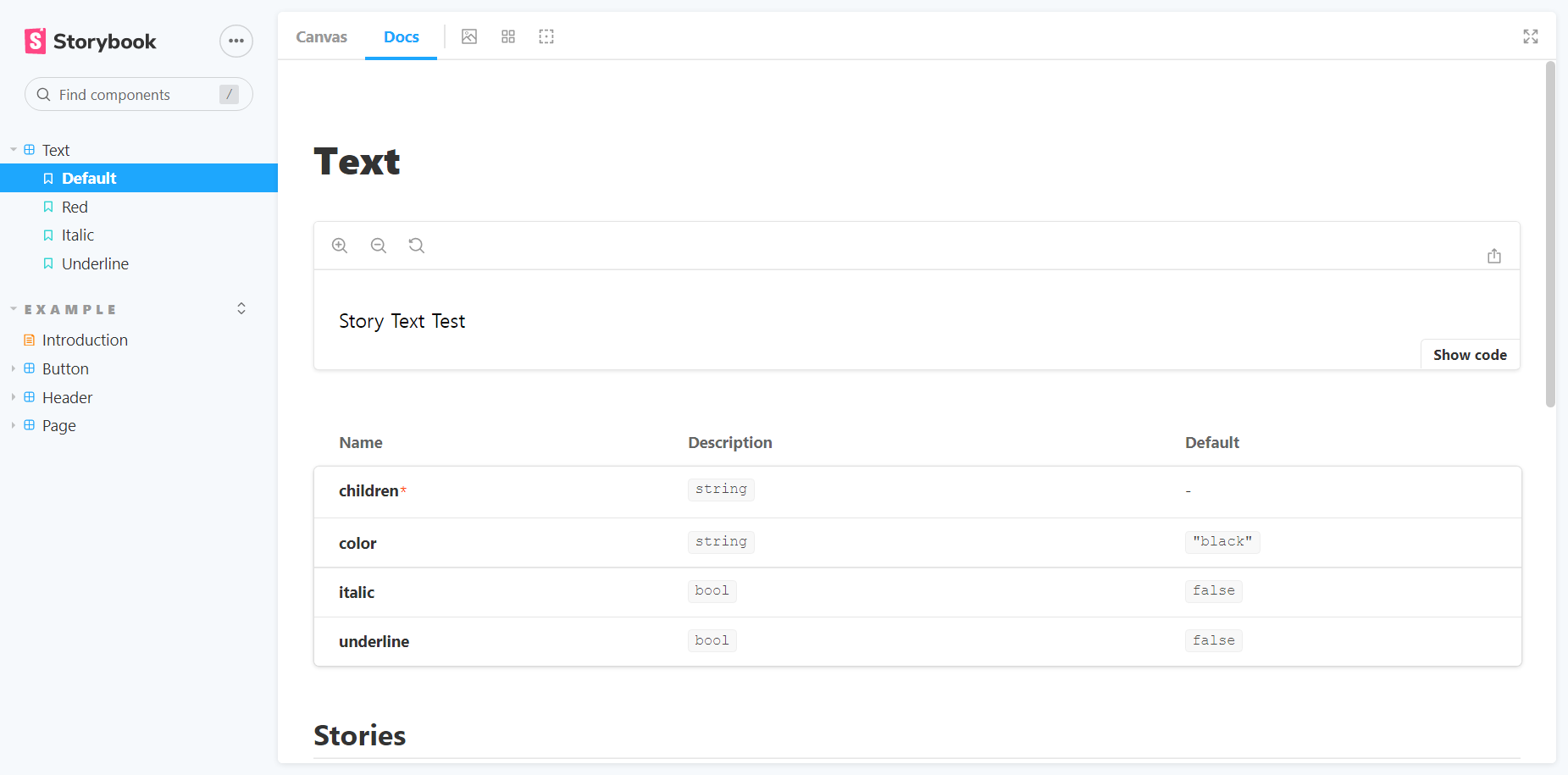The image size is (1568, 775).
Task: Open the Storybook shortcuts menu button
Action: (236, 41)
